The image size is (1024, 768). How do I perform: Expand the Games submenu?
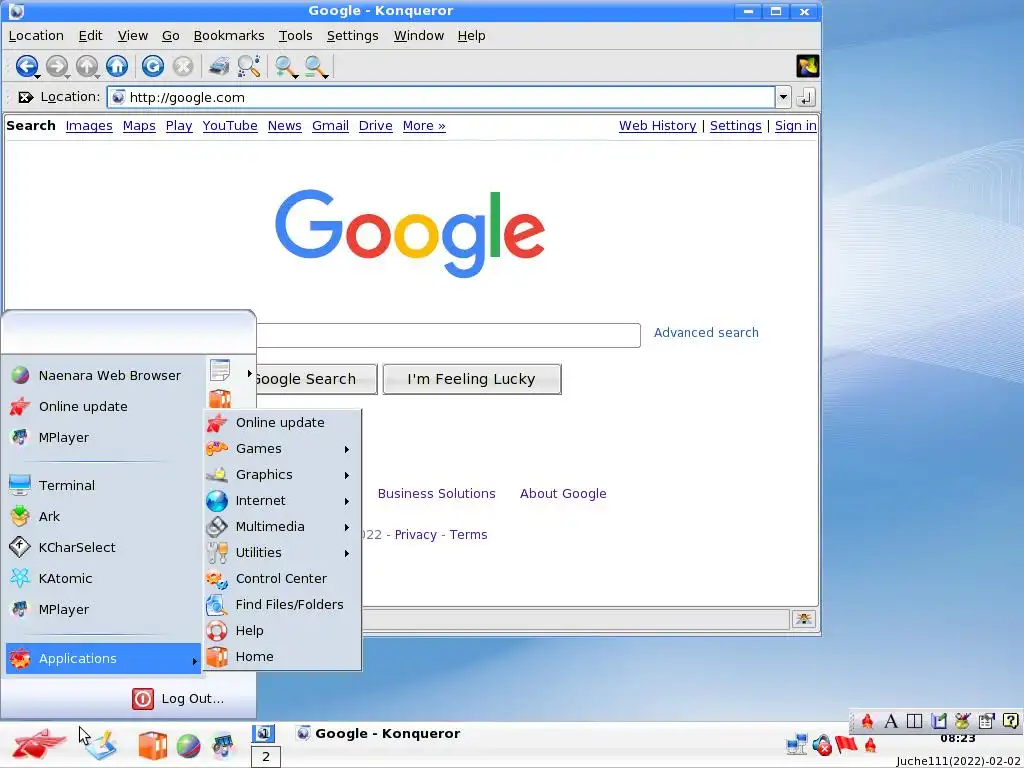tap(282, 449)
